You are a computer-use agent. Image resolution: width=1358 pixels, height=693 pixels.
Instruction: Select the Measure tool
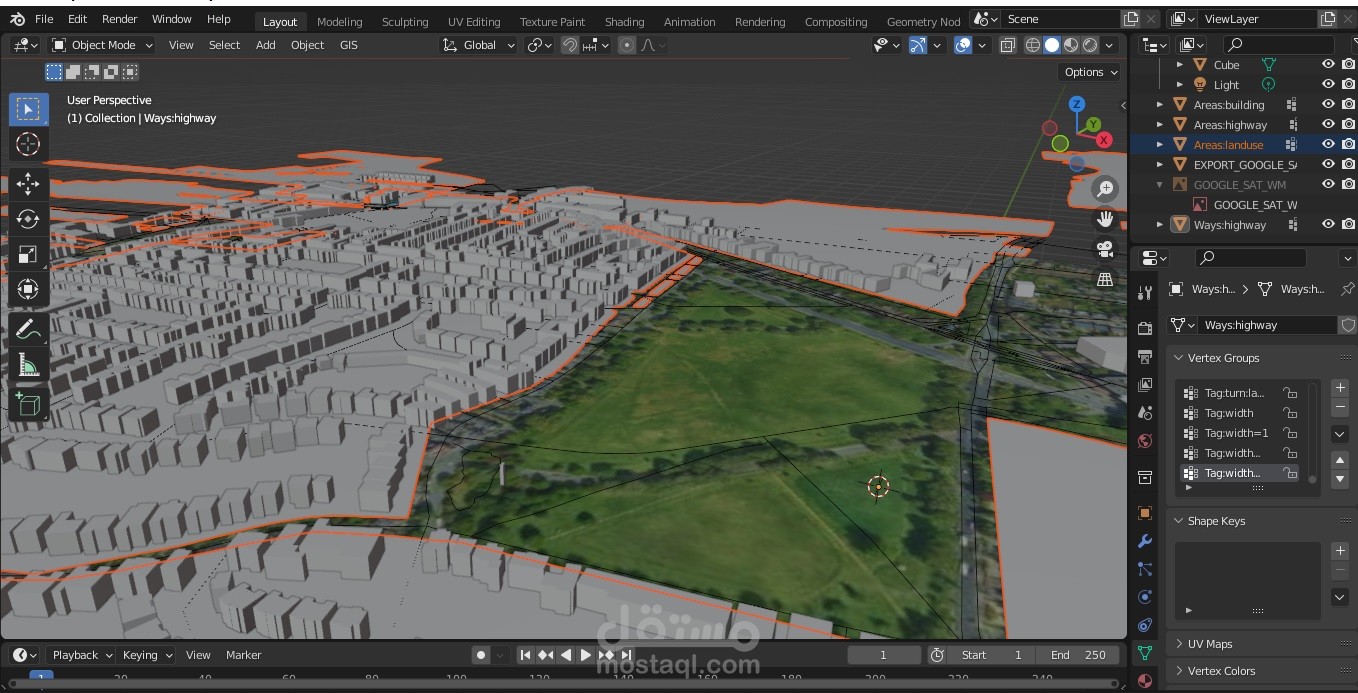pyautogui.click(x=28, y=364)
